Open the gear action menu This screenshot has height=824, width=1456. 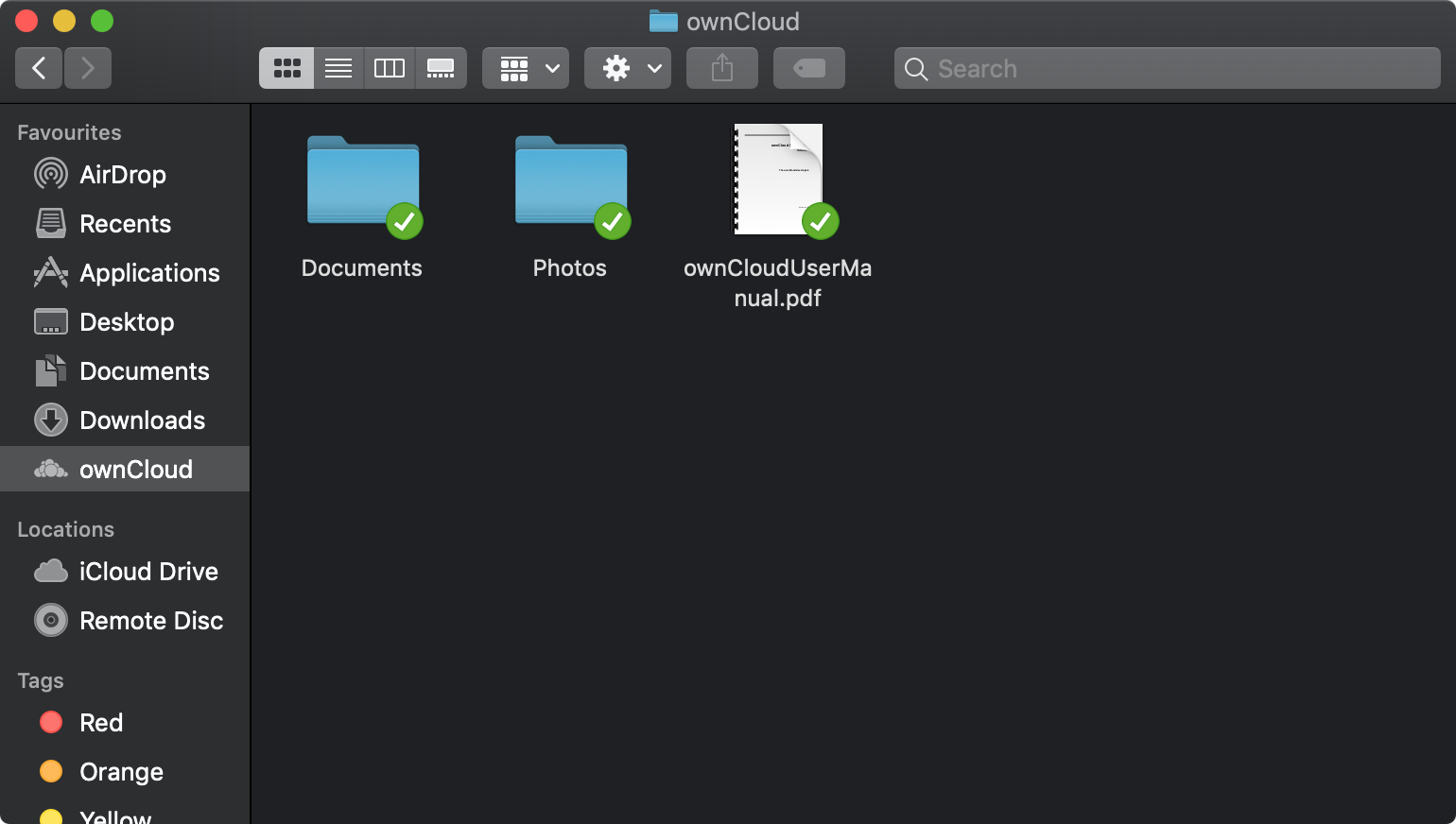click(628, 68)
